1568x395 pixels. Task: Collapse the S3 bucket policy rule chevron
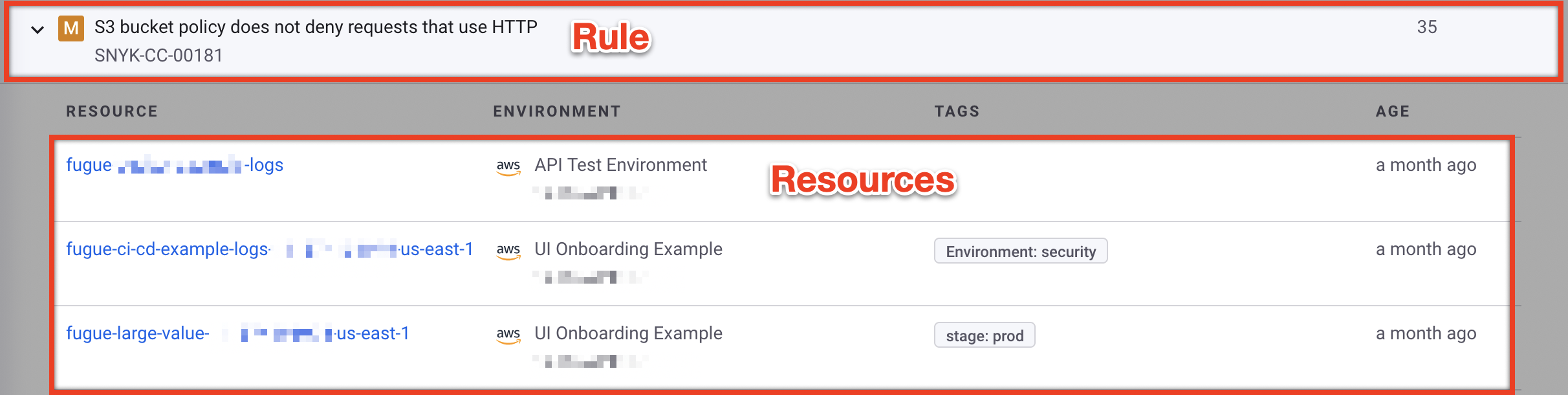[x=38, y=30]
